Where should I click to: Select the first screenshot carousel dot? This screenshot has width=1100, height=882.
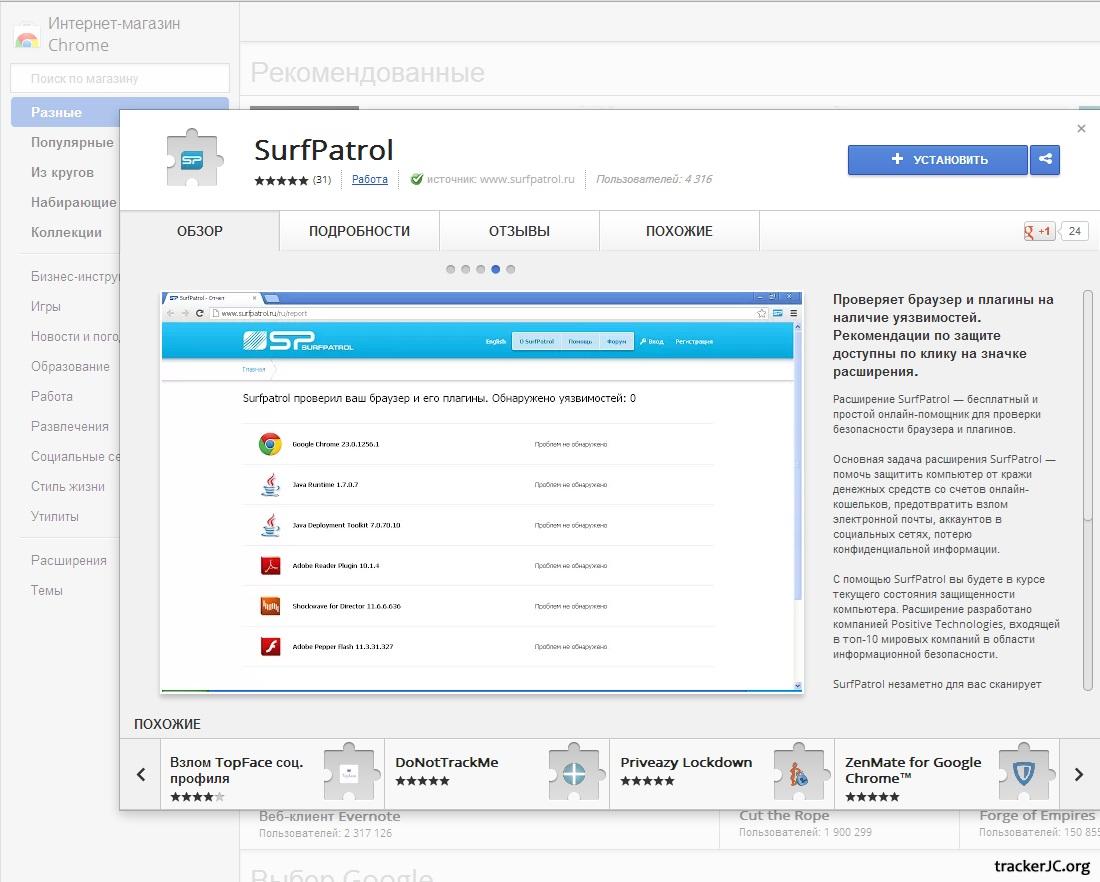point(451,269)
